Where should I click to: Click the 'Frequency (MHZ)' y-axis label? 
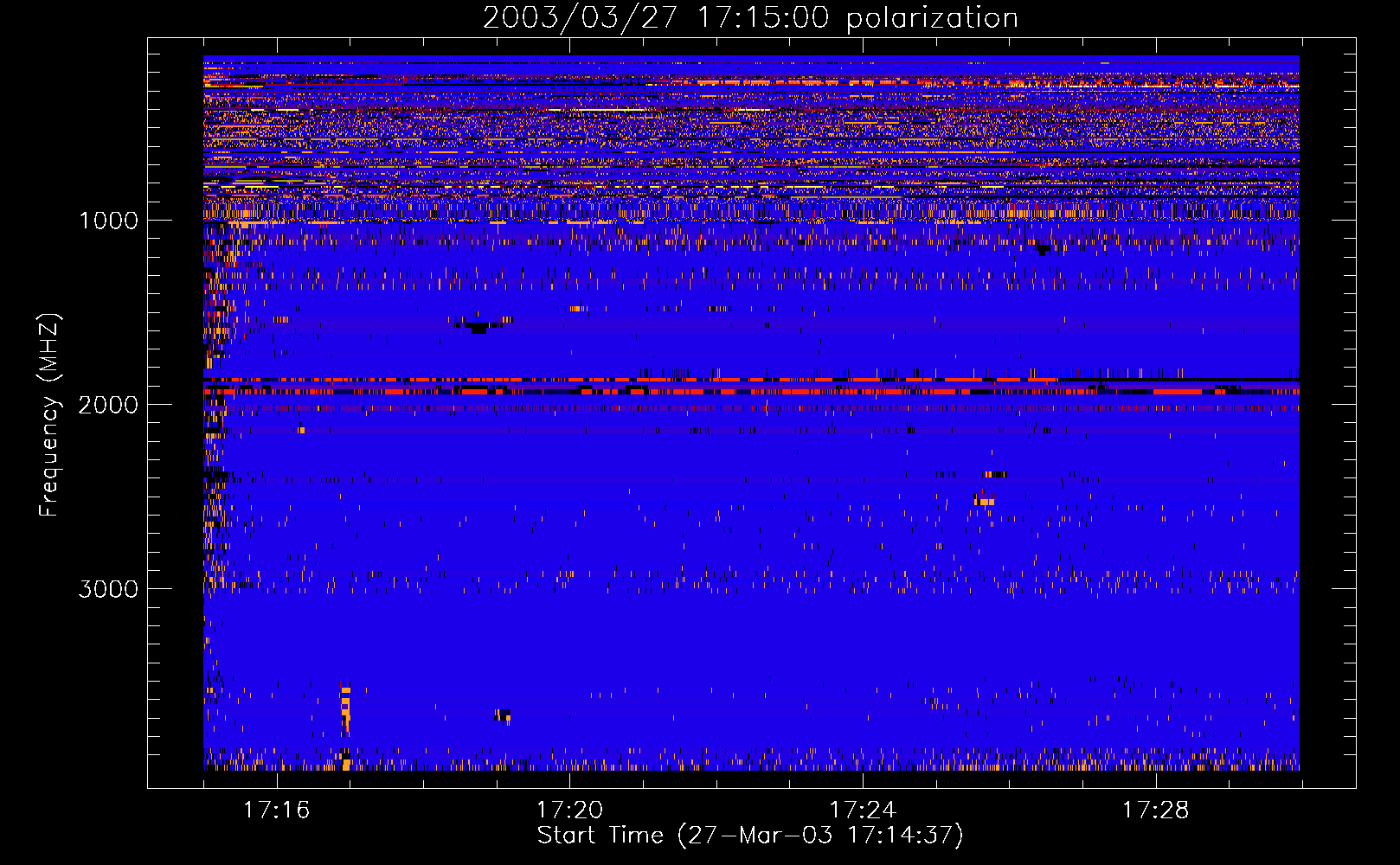(x=49, y=415)
